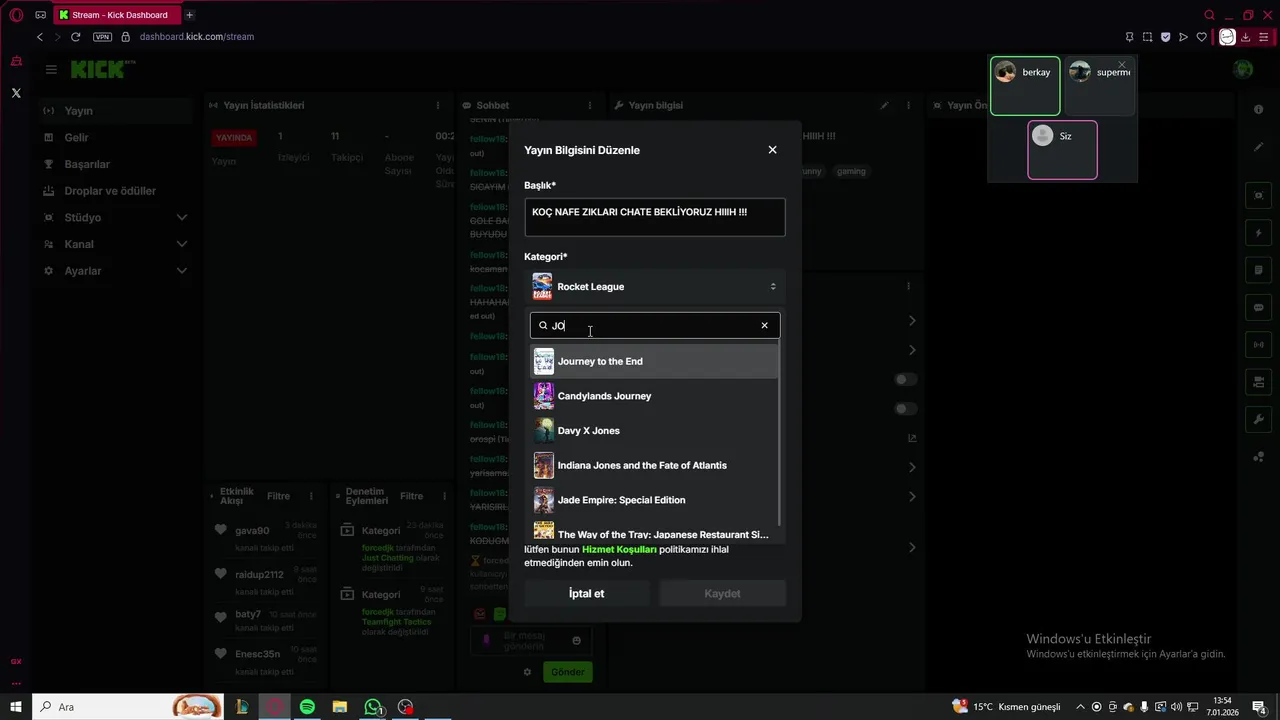Reload the page
Image resolution: width=1280 pixels, height=720 pixels.
pos(75,37)
